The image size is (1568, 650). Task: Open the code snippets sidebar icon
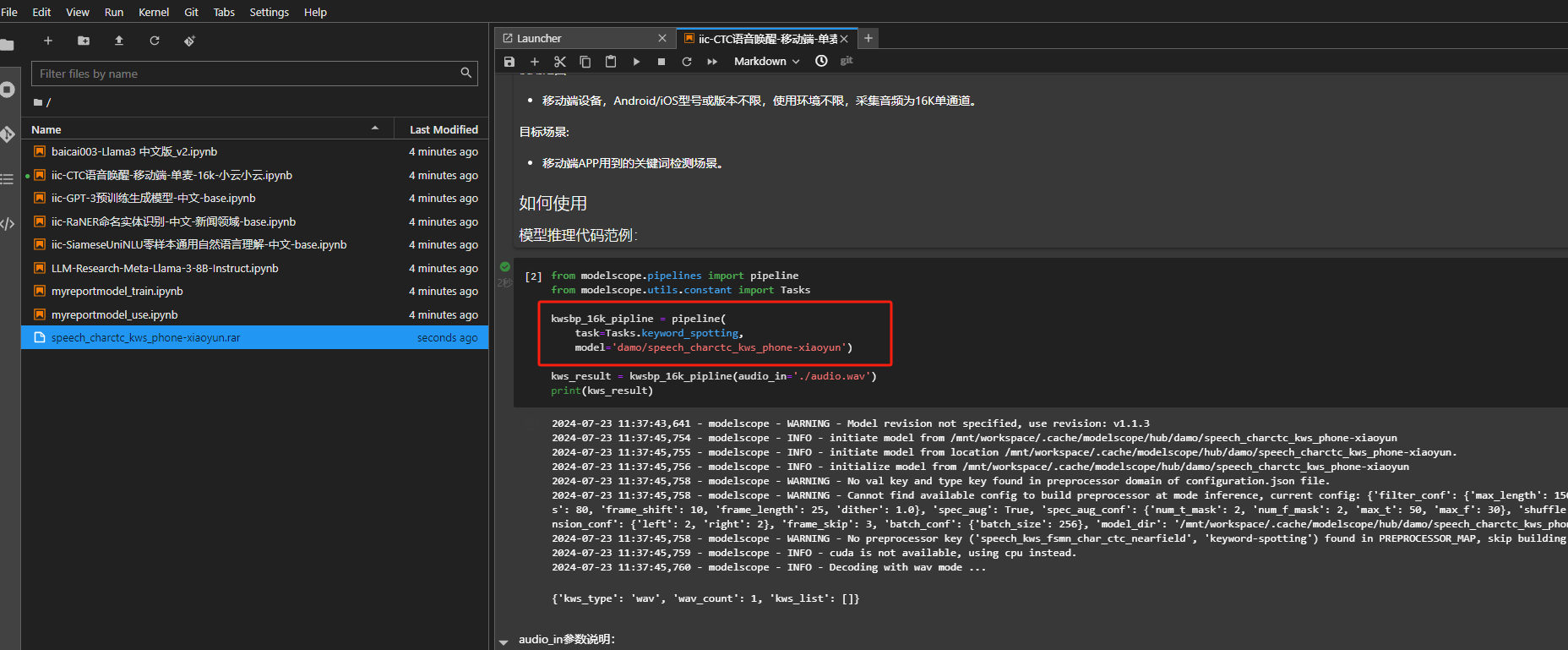pos(8,224)
